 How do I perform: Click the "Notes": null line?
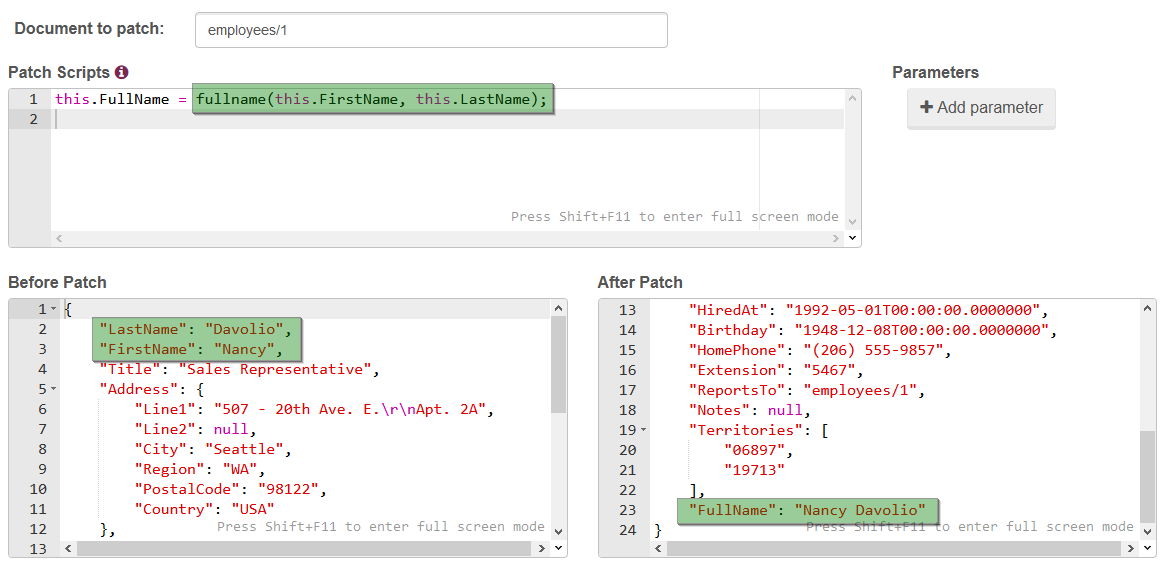750,410
